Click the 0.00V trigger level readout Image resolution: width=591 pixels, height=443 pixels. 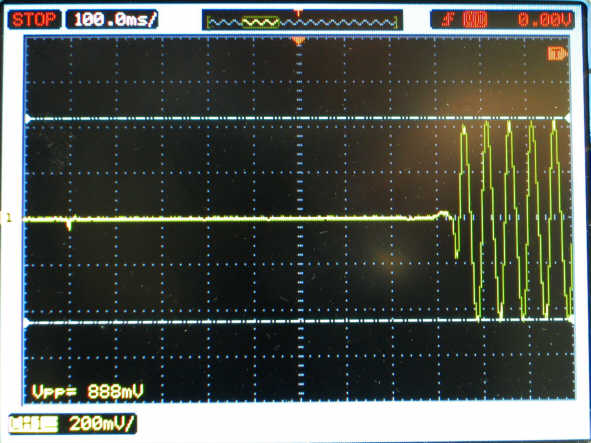tap(545, 20)
